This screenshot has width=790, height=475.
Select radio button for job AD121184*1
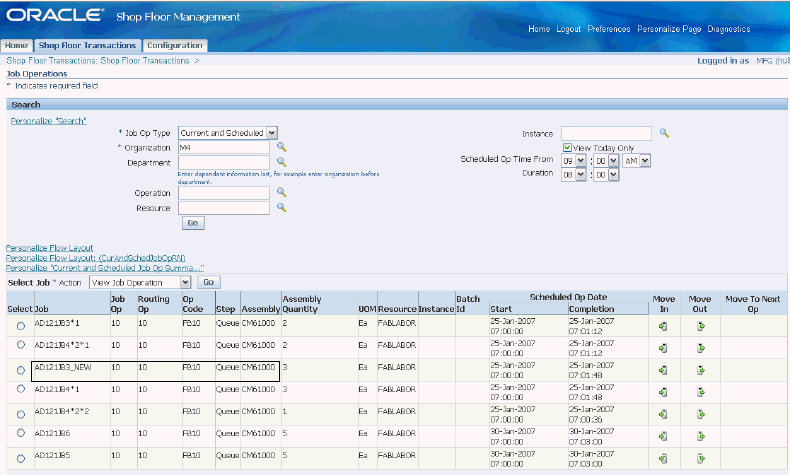[21, 389]
